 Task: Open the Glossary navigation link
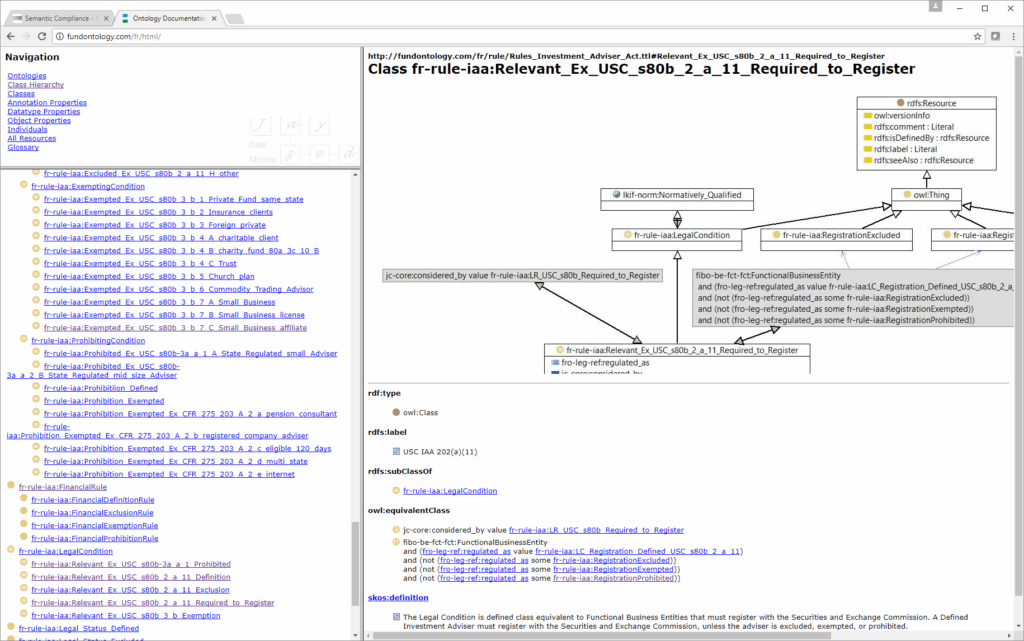pos(24,148)
